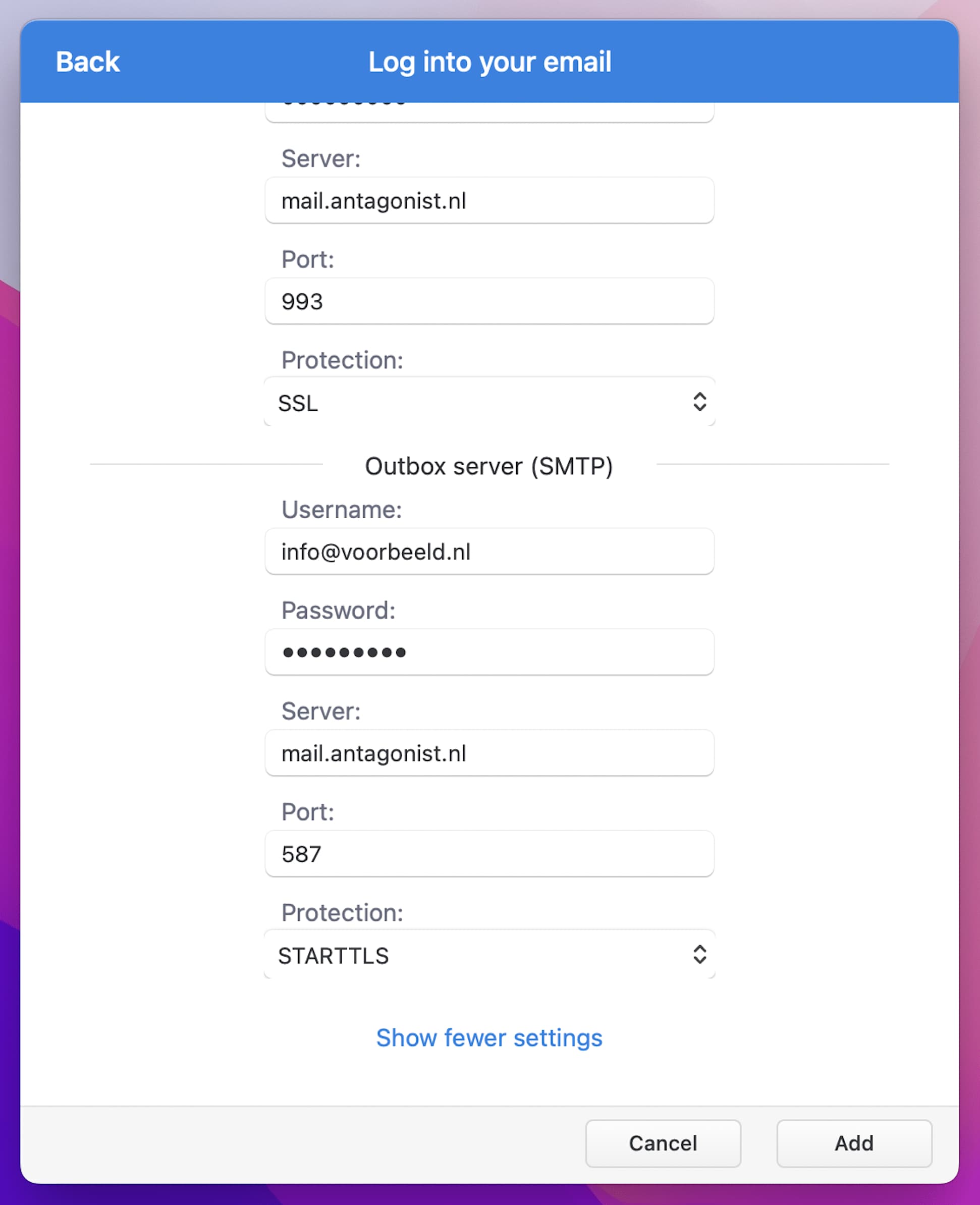980x1205 pixels.
Task: Select the SMTP Server field above port 587
Action: 489,753
